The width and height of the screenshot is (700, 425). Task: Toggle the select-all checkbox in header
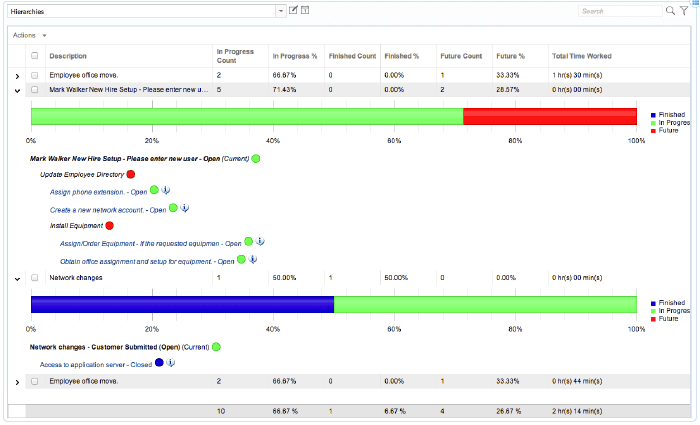pyautogui.click(x=34, y=56)
